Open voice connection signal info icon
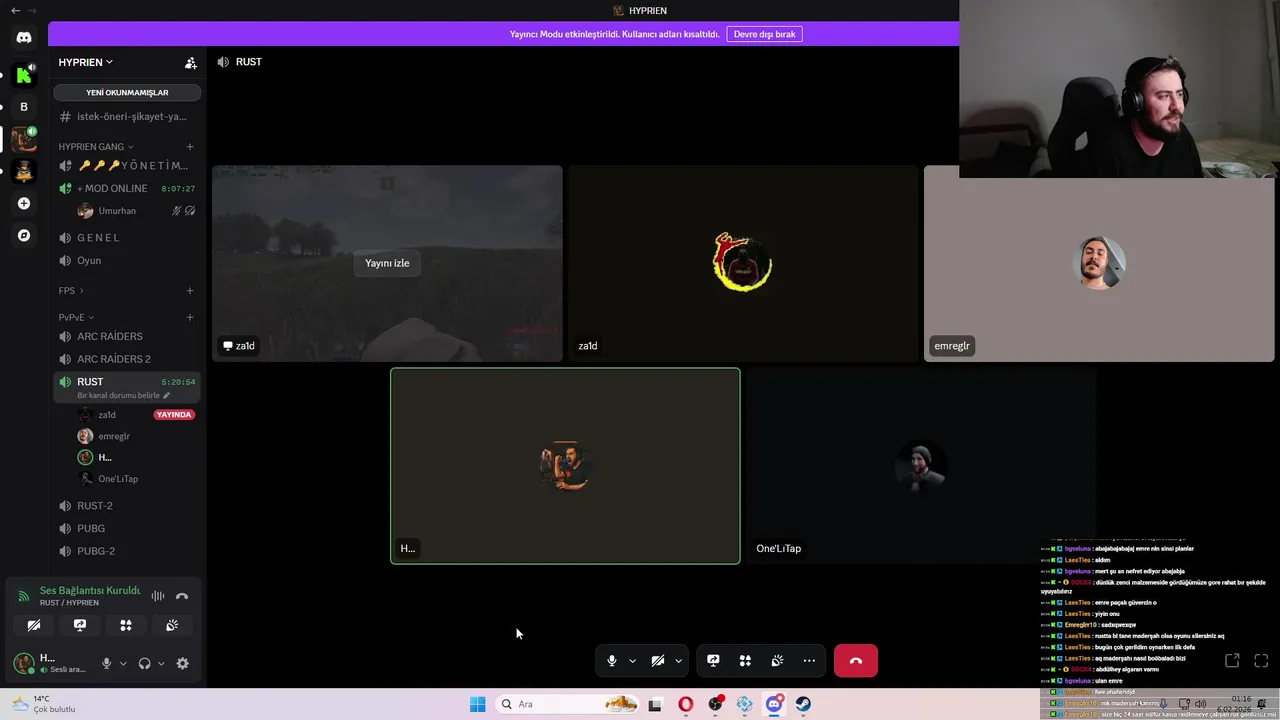This screenshot has width=1280, height=720. [x=24, y=596]
